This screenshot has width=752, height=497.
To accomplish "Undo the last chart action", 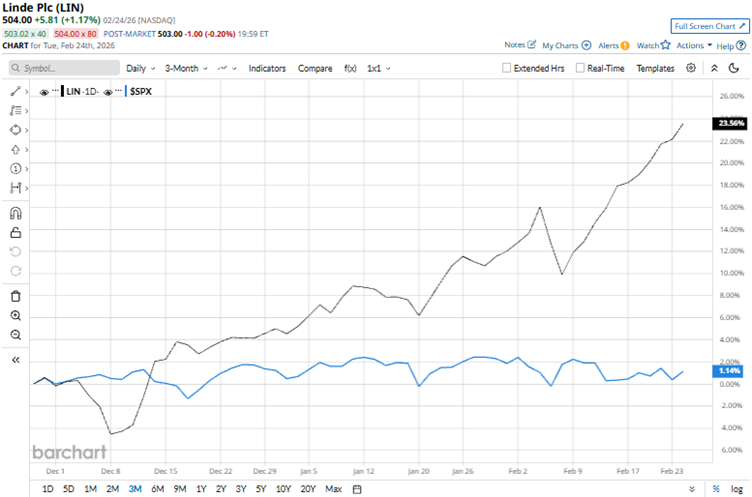I will point(15,251).
